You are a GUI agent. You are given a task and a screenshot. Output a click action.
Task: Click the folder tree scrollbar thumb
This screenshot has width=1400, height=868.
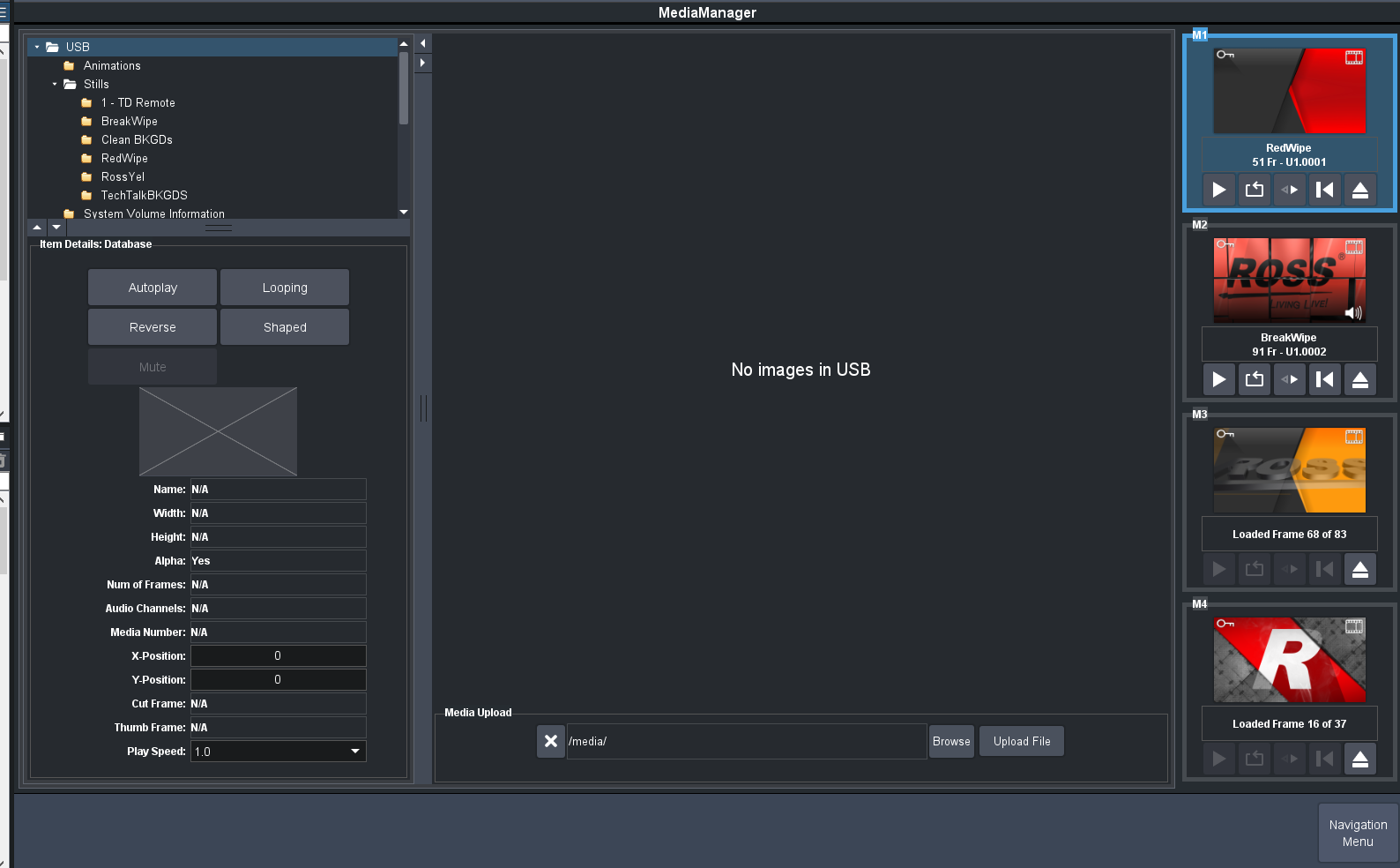[404, 88]
